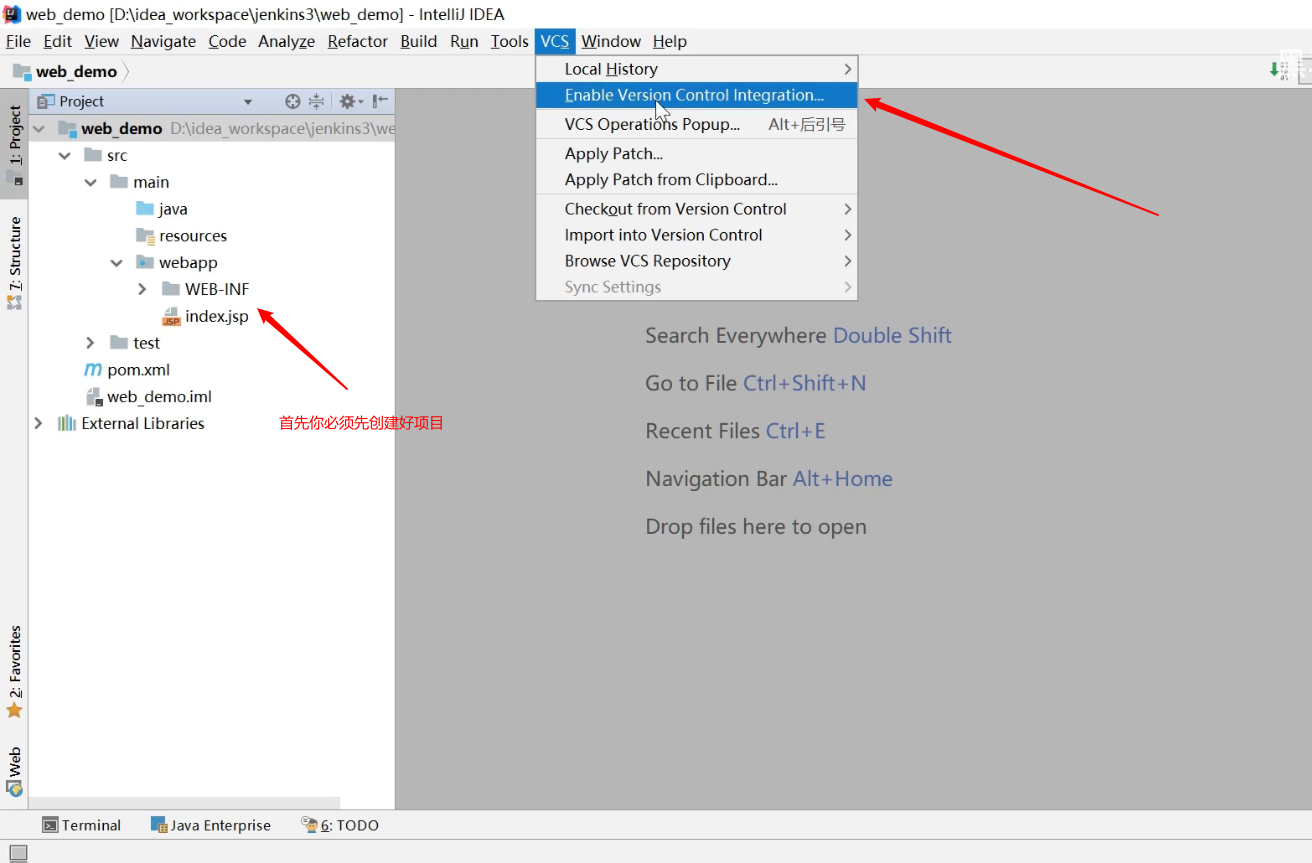This screenshot has height=863, width=1312.
Task: Click the index.jsp file icon
Action: pos(171,316)
